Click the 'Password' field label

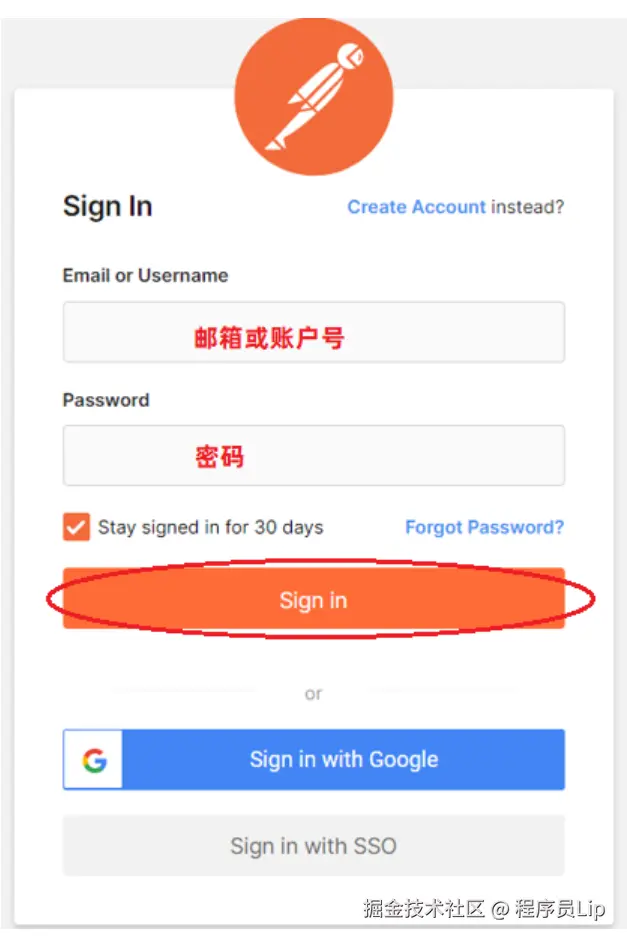(106, 400)
